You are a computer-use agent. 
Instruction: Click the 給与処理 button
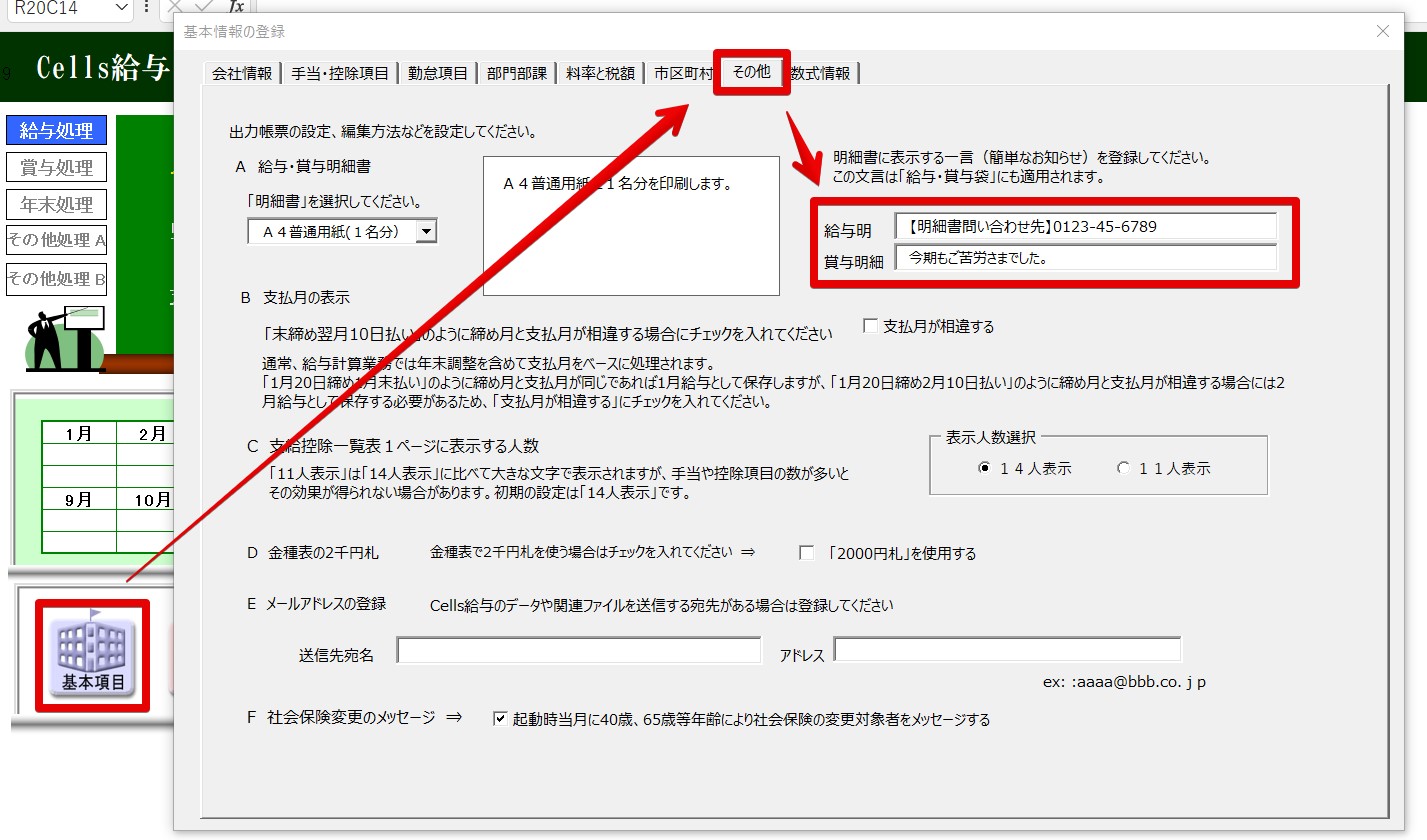tap(56, 130)
